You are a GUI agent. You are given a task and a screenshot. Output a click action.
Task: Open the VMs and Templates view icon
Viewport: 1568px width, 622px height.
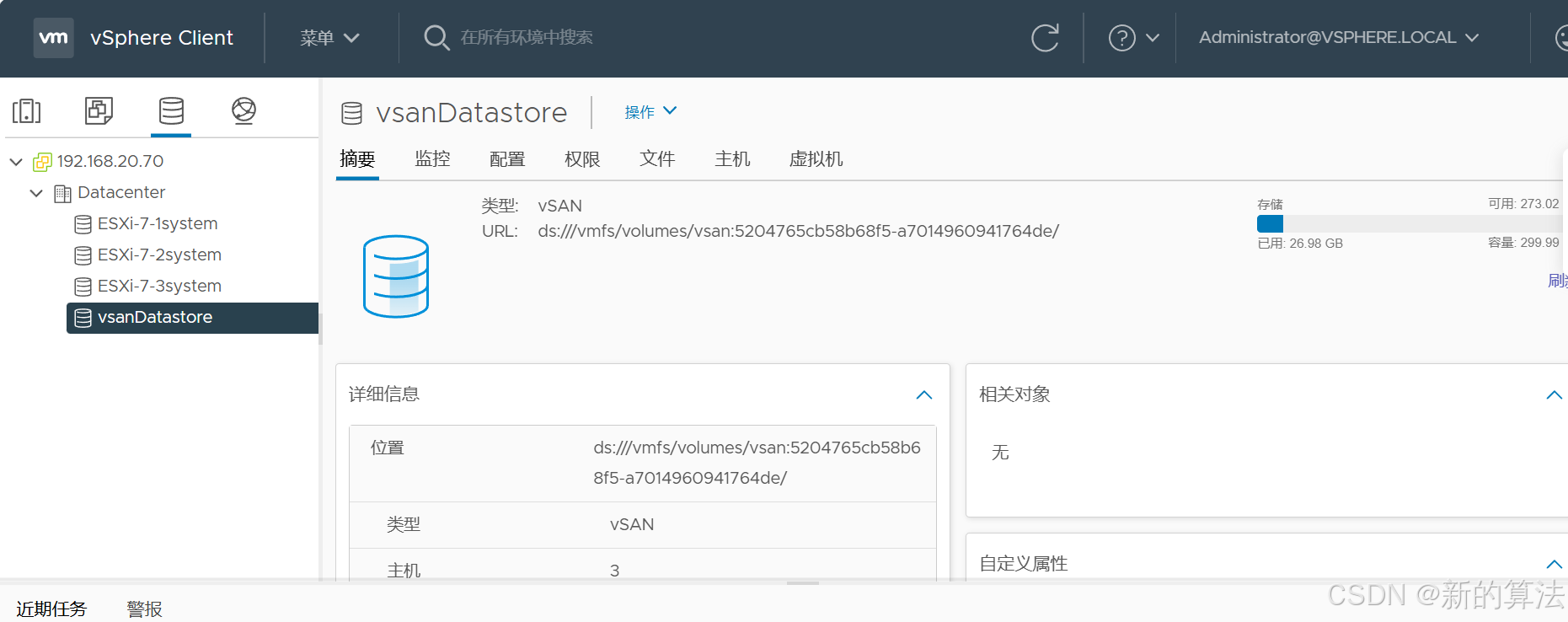99,110
